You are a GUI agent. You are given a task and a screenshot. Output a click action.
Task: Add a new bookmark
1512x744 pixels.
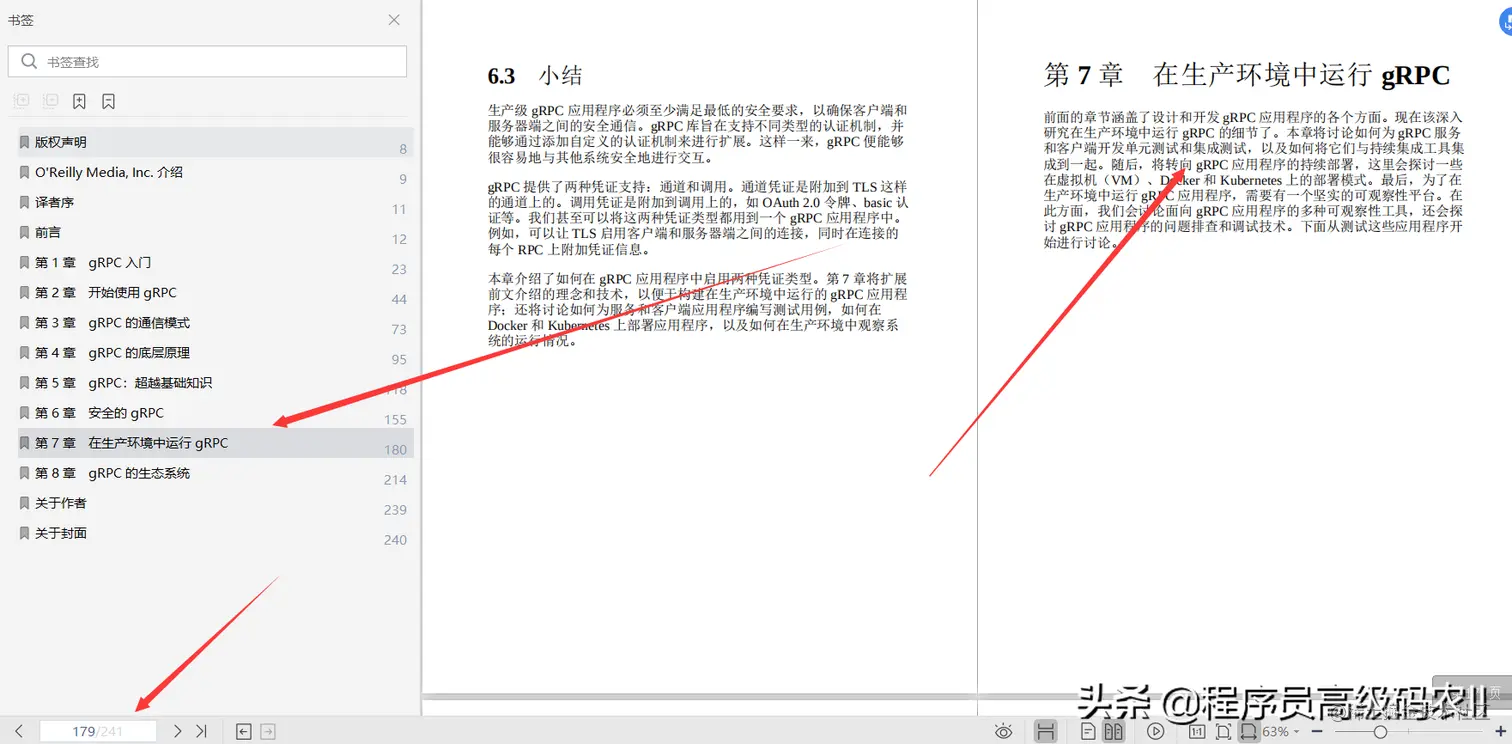coord(79,100)
